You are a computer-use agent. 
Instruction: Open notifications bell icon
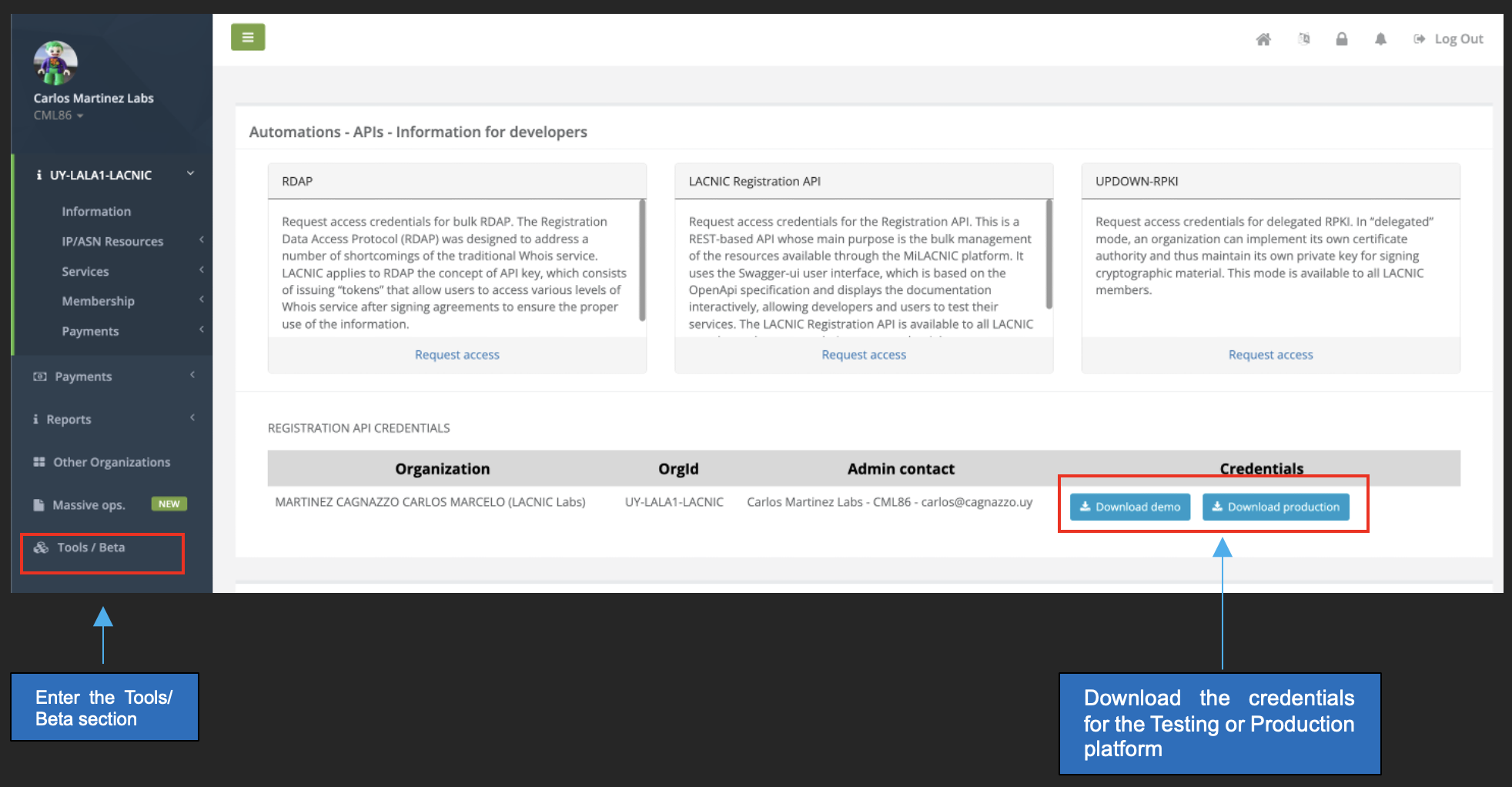[1380, 39]
